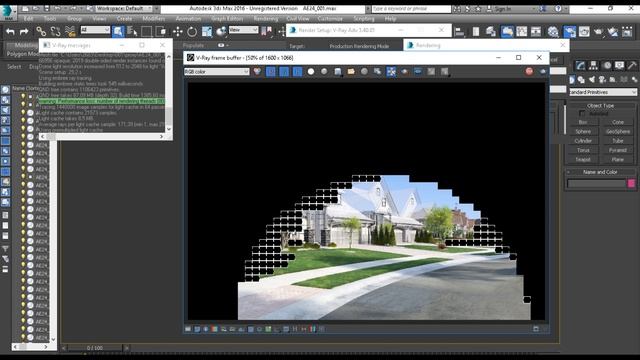Click the time slider showing 0 / 100

95,348
